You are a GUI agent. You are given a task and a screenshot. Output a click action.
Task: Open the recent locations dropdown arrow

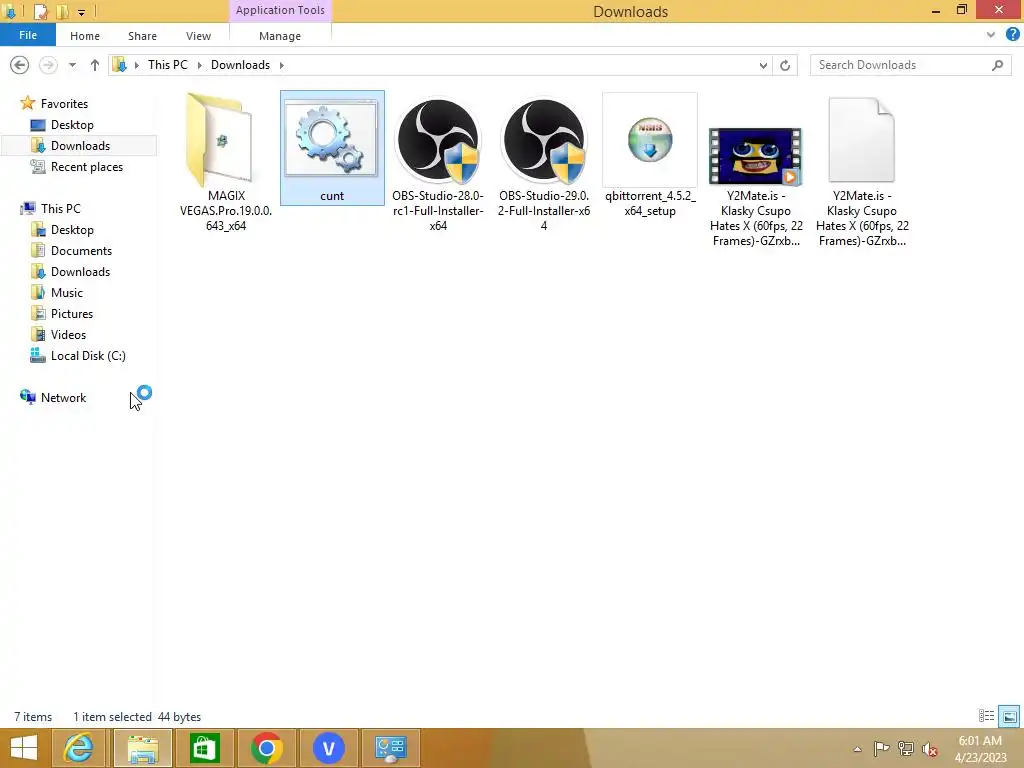pyautogui.click(x=72, y=65)
